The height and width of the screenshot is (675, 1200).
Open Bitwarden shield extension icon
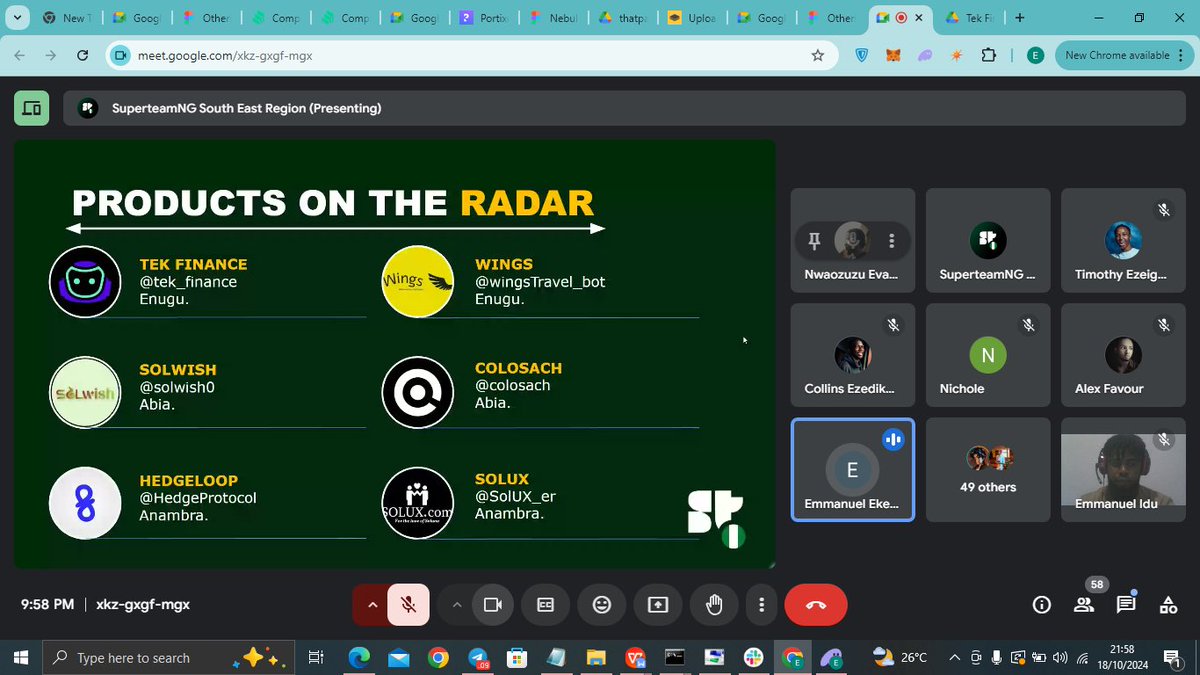862,56
